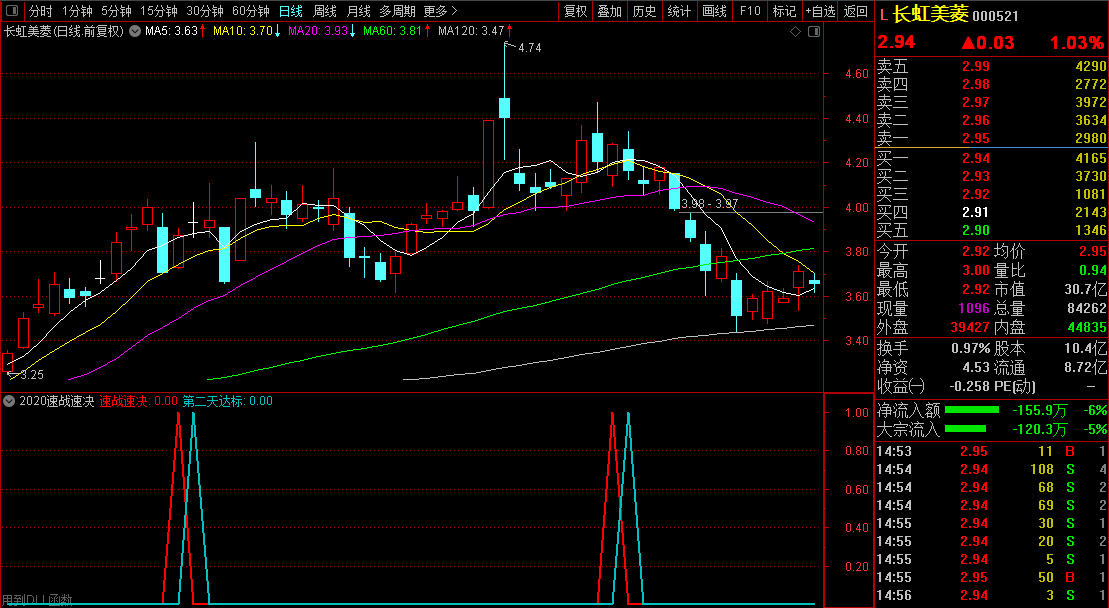The height and width of the screenshot is (608, 1109).
Task: Click the 叠加 overlay button
Action: 610,11
